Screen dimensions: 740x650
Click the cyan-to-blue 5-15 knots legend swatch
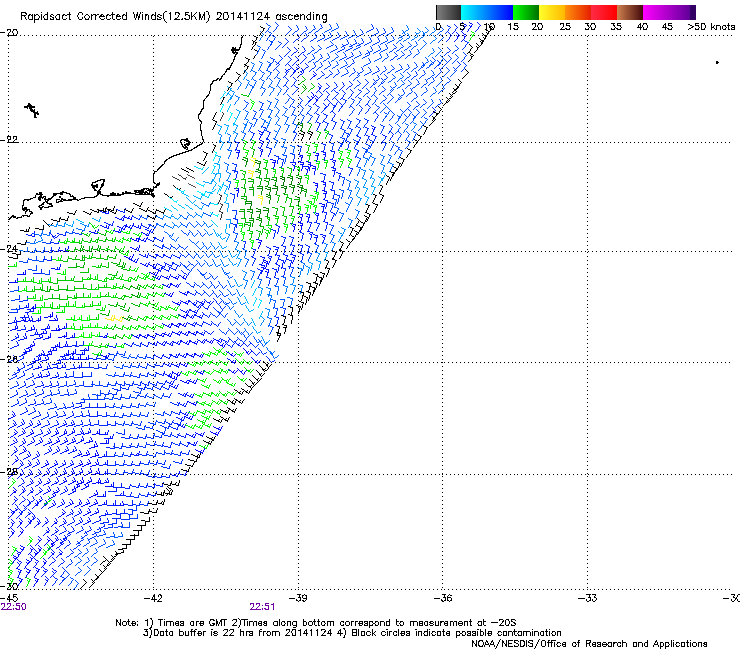point(487,12)
